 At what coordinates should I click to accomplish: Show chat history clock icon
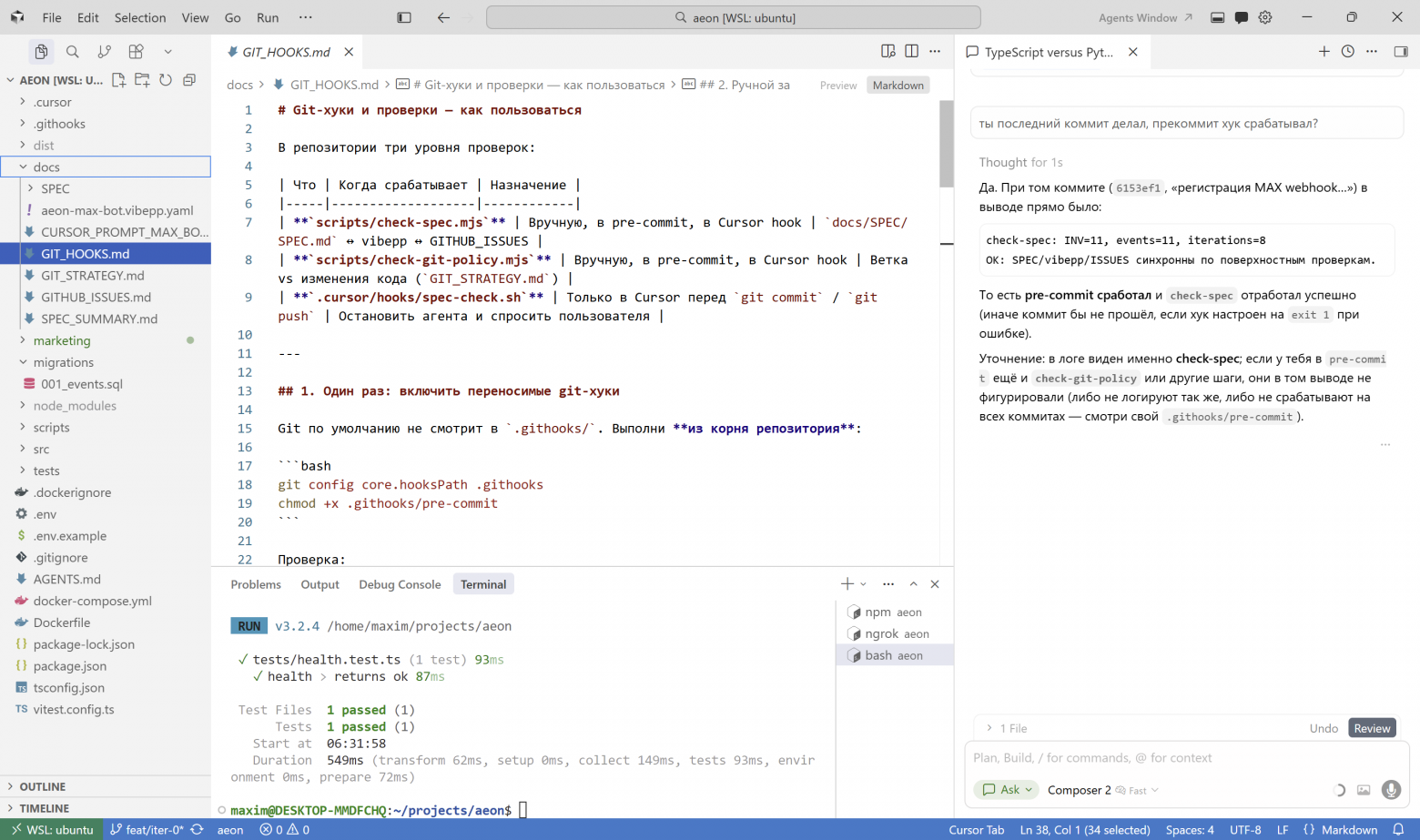click(1348, 52)
